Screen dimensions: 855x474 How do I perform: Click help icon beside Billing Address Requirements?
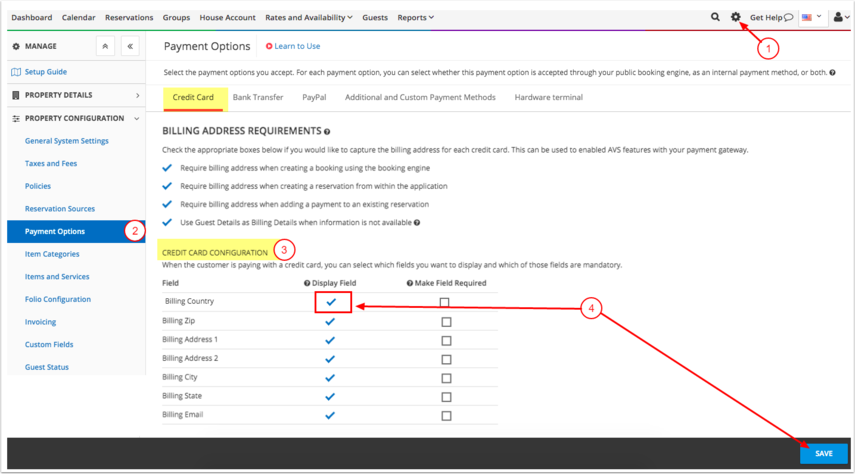pos(327,132)
